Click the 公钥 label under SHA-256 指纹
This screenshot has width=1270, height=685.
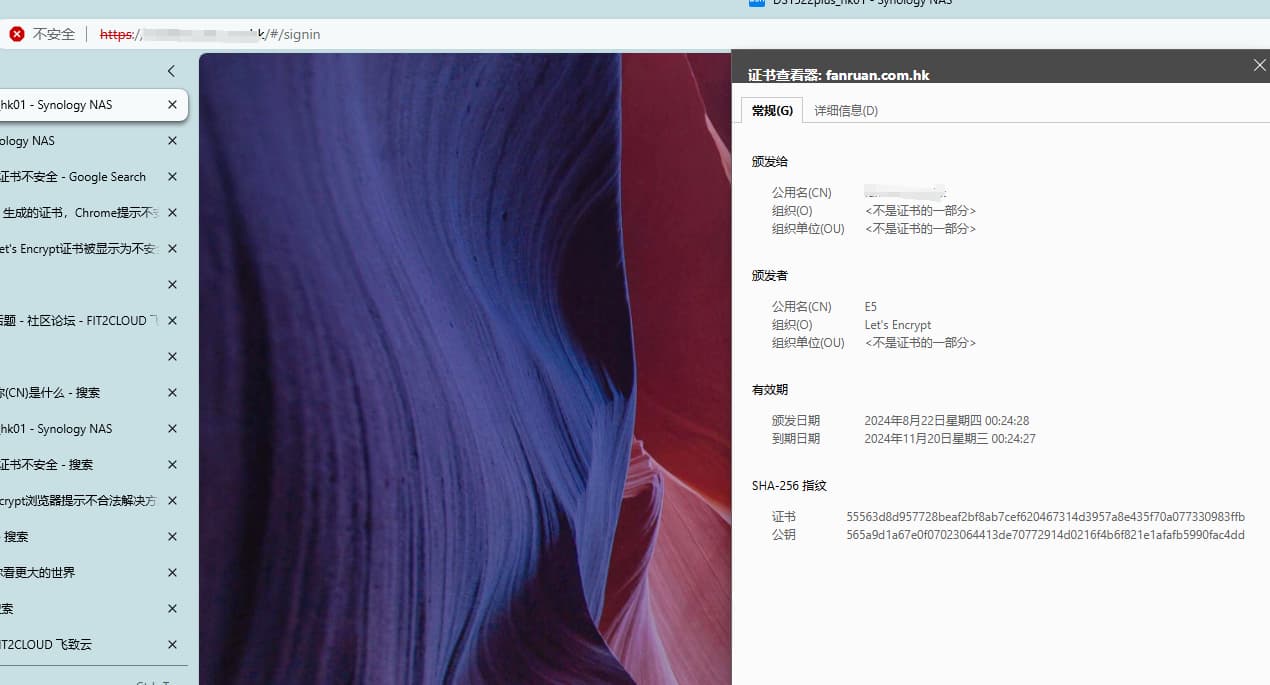[x=784, y=535]
